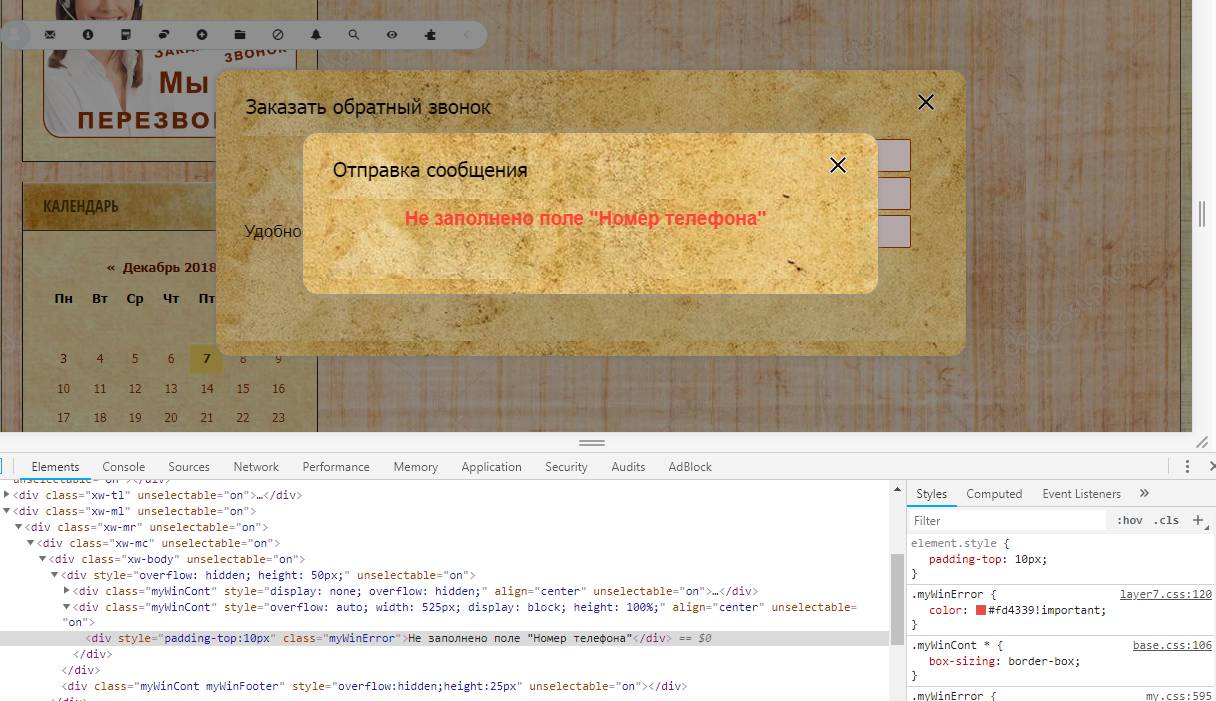The width and height of the screenshot is (1216, 701).
Task: Click the puzzle piece plugin icon
Action: point(430,35)
